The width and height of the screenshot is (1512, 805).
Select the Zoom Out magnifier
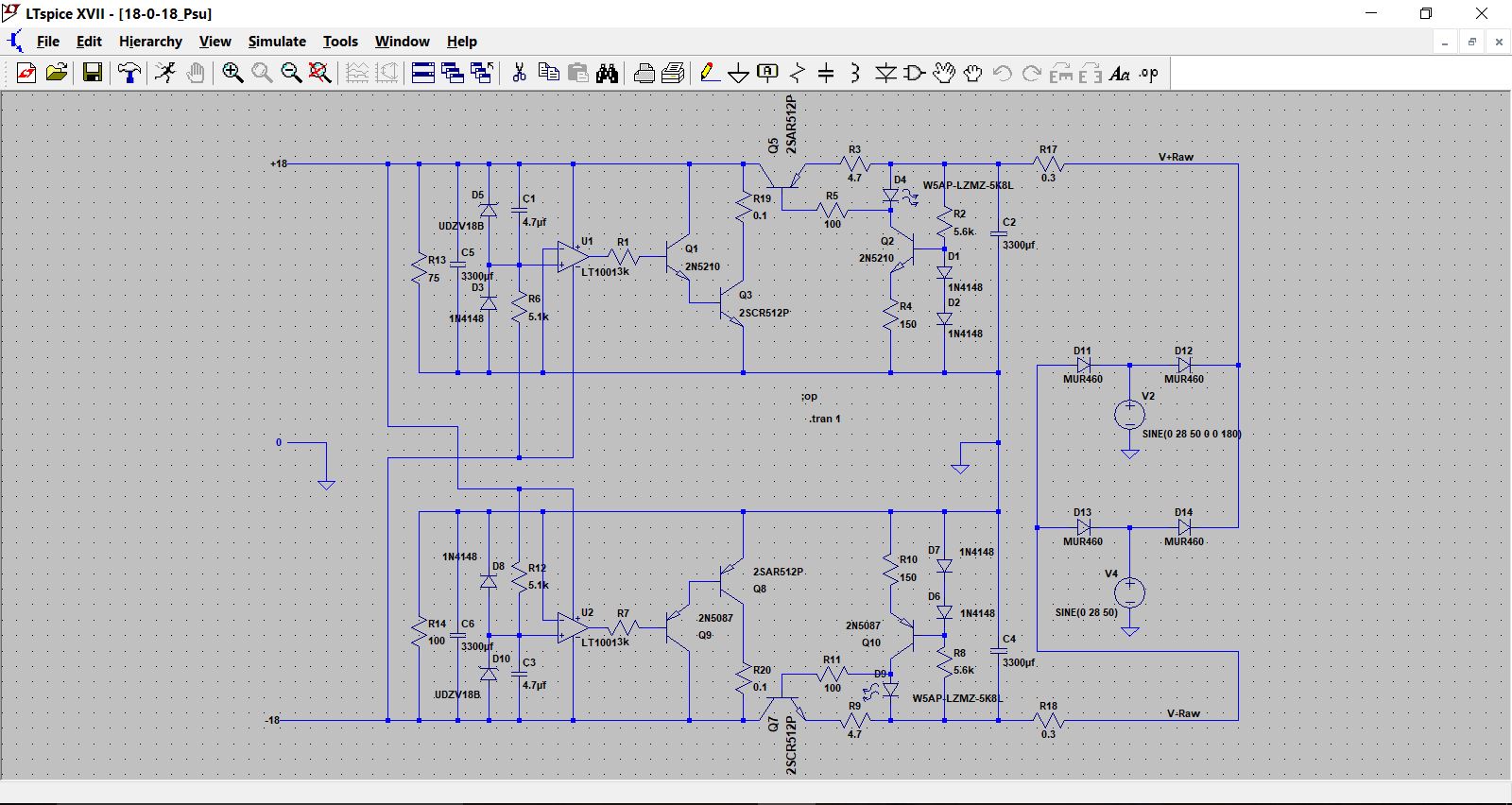291,73
